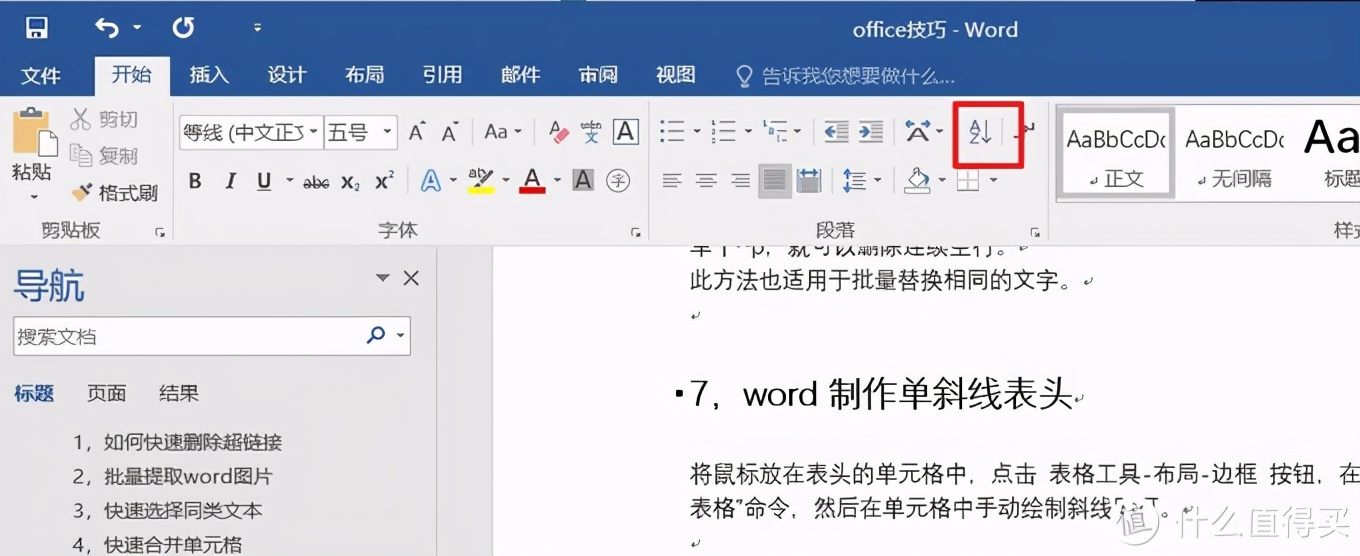Click the Asian layout (中文版式) icon
The image size is (1360, 556).
point(918,131)
